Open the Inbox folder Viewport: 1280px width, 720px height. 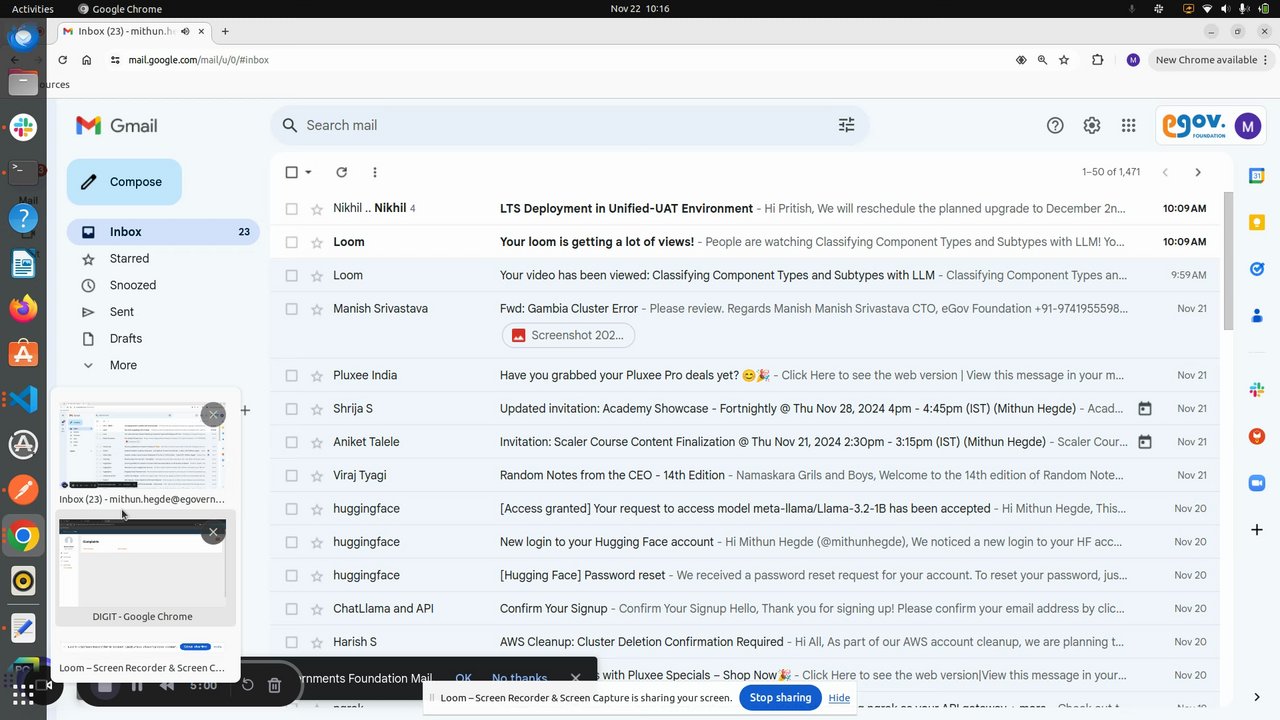163,232
